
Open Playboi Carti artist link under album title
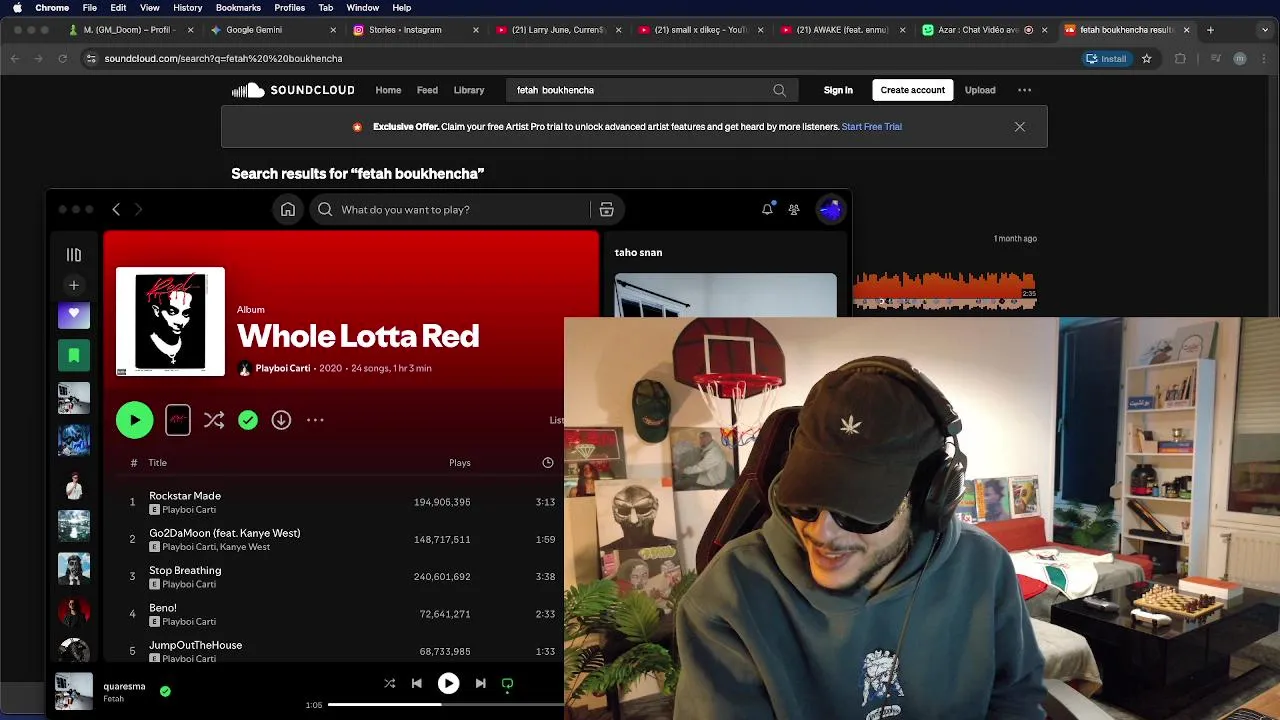tap(283, 368)
